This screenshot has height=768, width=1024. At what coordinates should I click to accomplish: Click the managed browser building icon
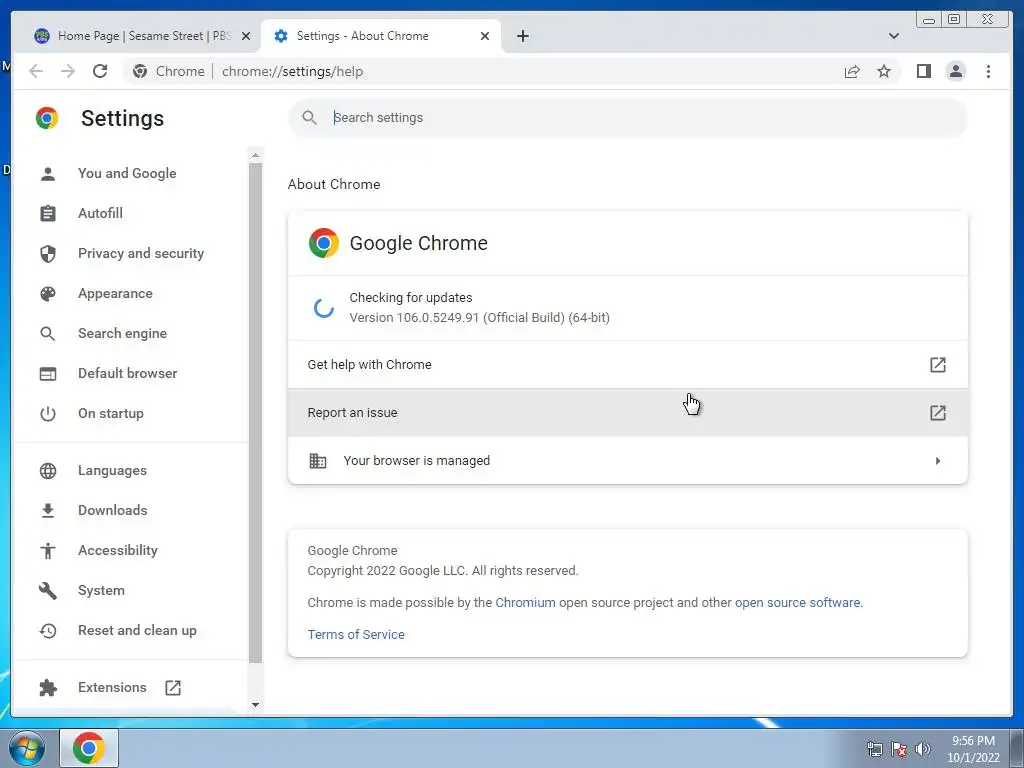pyautogui.click(x=318, y=461)
